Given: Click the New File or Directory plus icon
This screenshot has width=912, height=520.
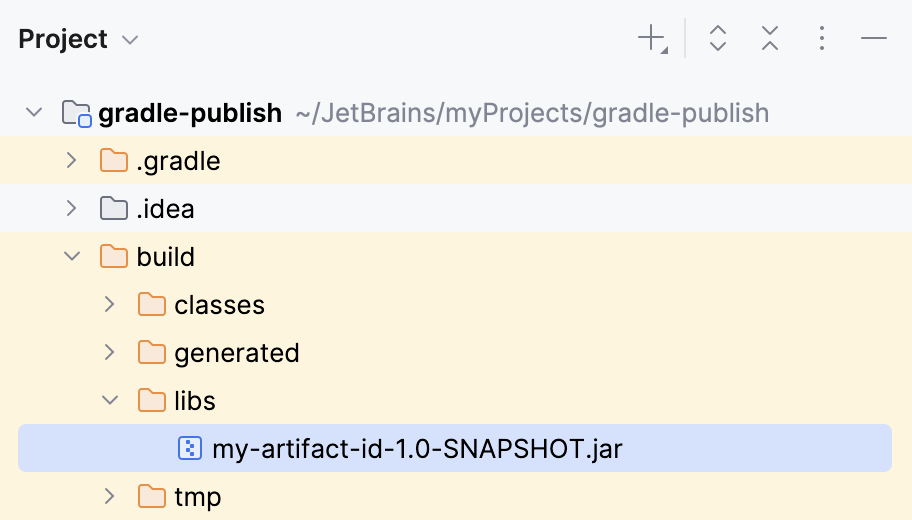Looking at the screenshot, I should [x=651, y=39].
